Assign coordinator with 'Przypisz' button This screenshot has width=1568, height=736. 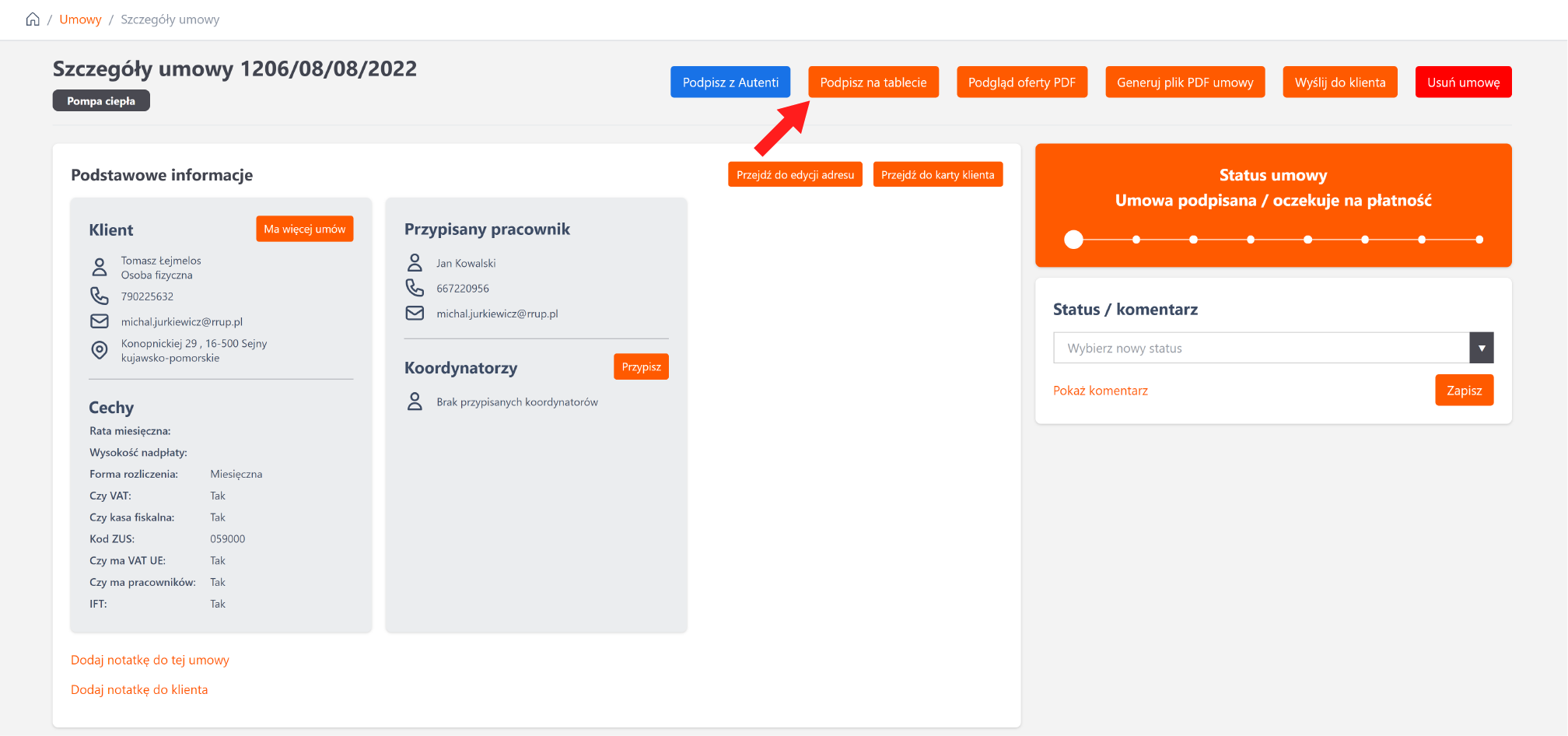click(641, 367)
